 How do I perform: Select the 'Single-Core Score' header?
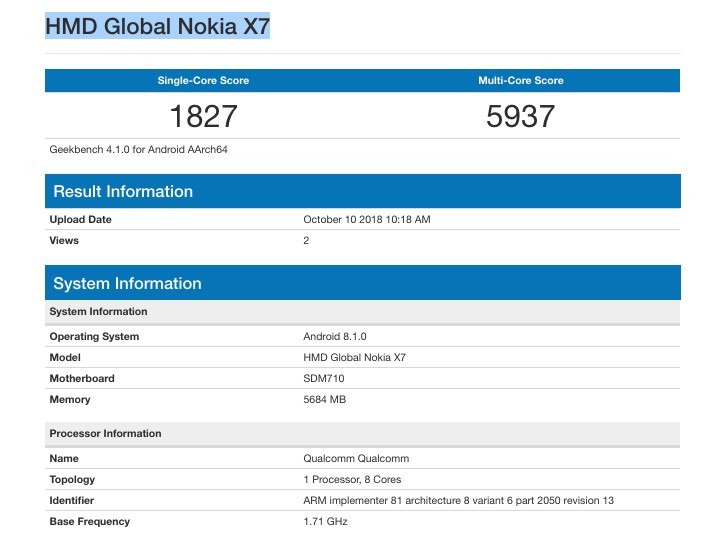[203, 80]
